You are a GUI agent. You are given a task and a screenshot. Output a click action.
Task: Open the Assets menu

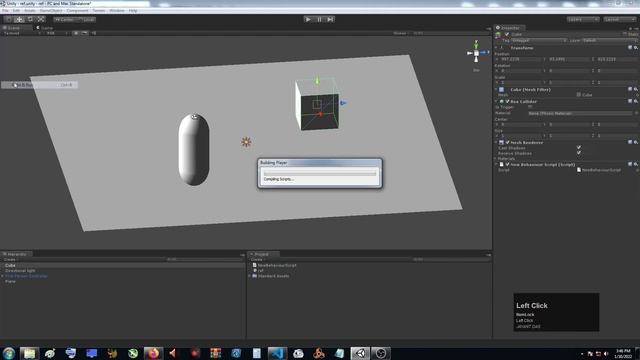click(29, 11)
